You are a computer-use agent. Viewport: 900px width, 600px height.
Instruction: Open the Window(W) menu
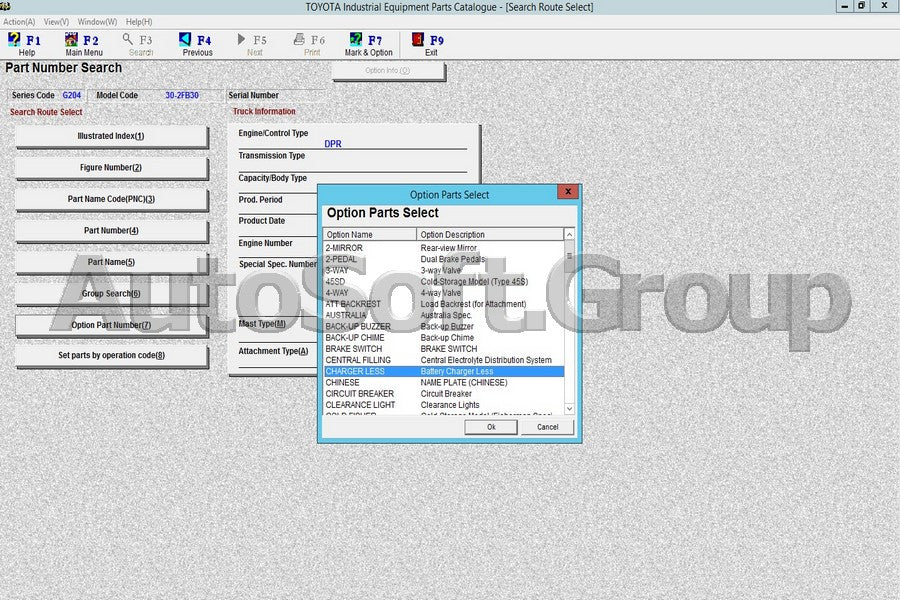click(x=97, y=21)
